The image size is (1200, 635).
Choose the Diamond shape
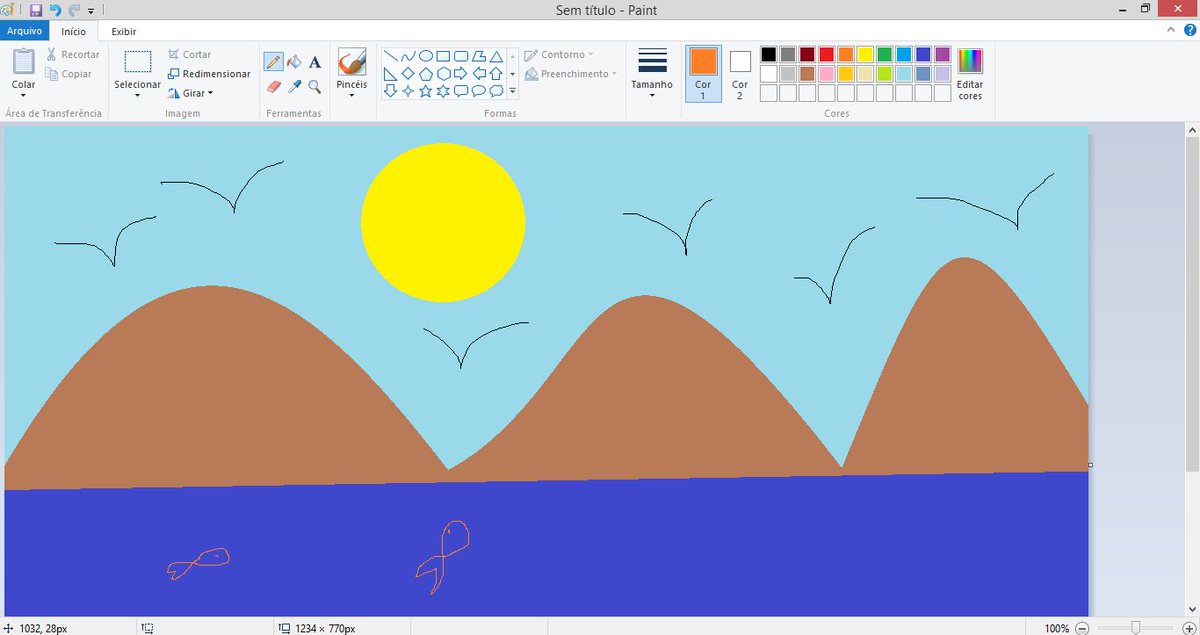click(408, 74)
